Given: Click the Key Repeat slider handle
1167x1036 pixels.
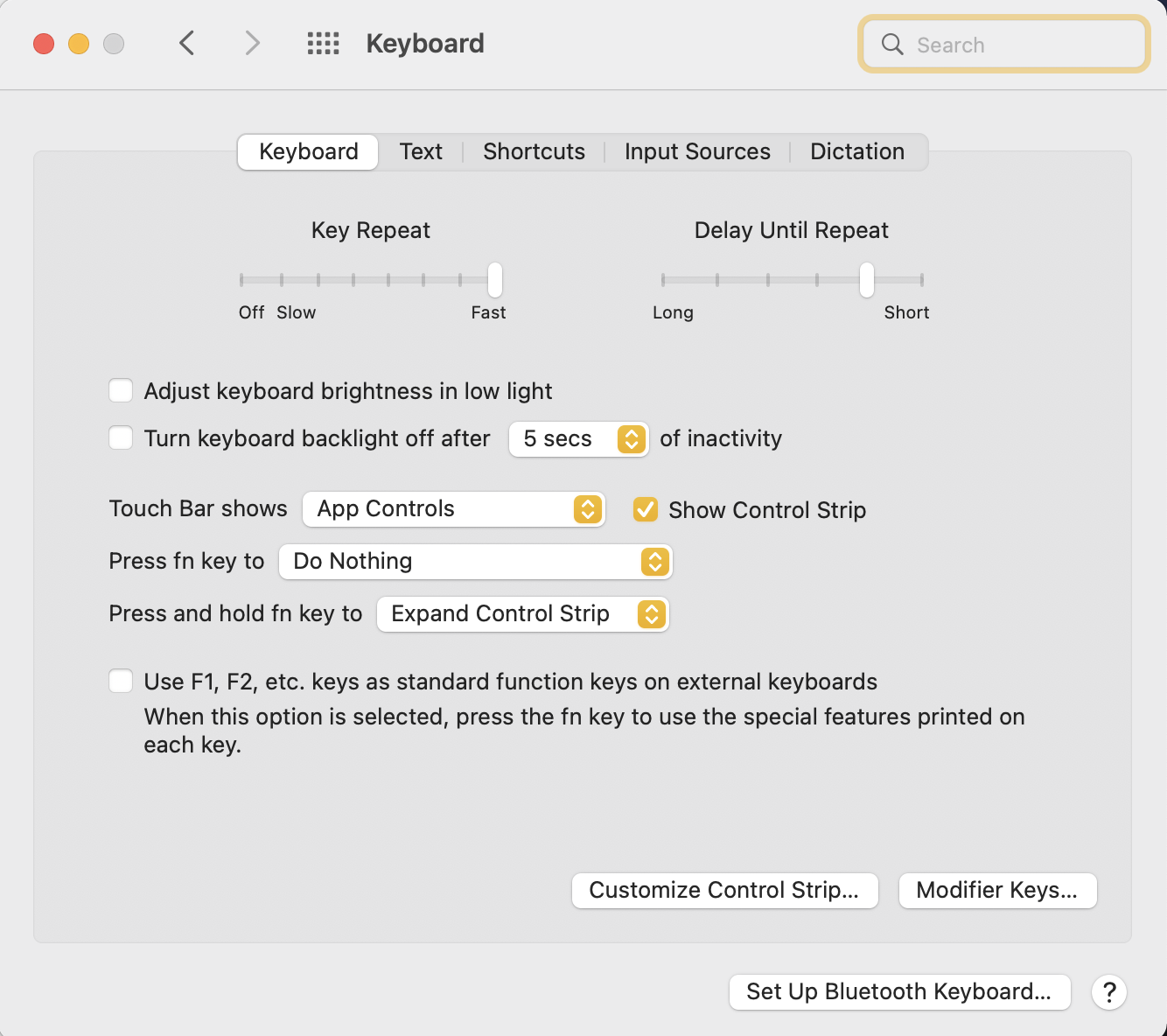Looking at the screenshot, I should (x=495, y=280).
